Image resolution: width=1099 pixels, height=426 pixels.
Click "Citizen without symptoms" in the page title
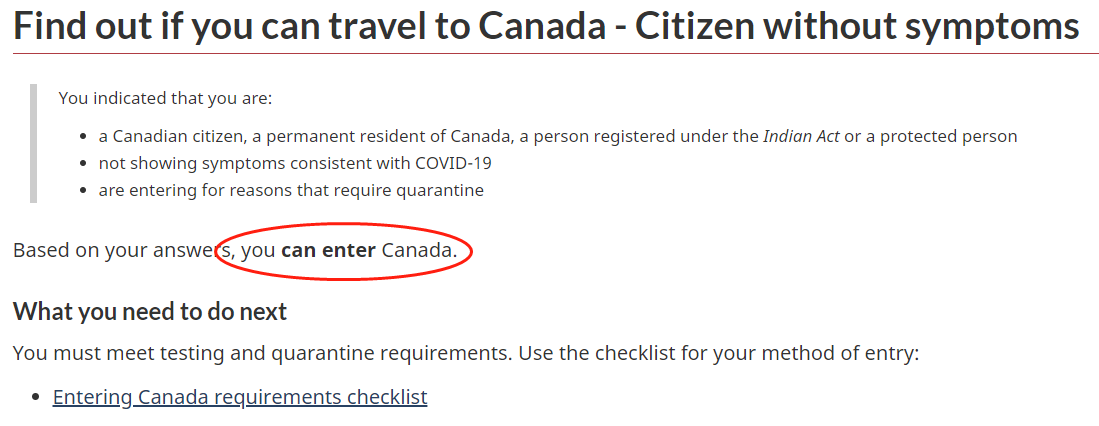858,27
